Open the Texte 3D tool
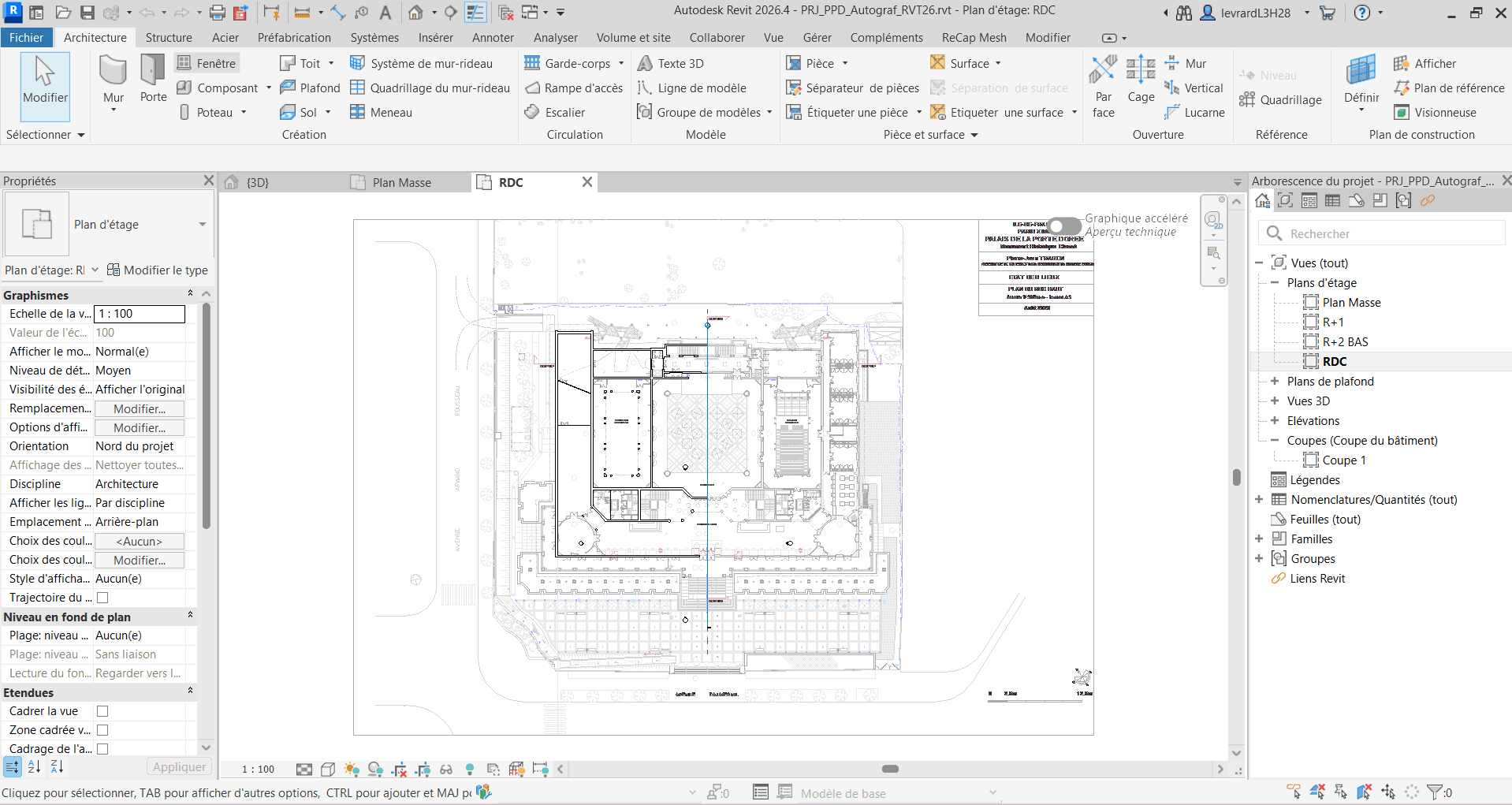The width and height of the screenshot is (1512, 805). click(671, 63)
